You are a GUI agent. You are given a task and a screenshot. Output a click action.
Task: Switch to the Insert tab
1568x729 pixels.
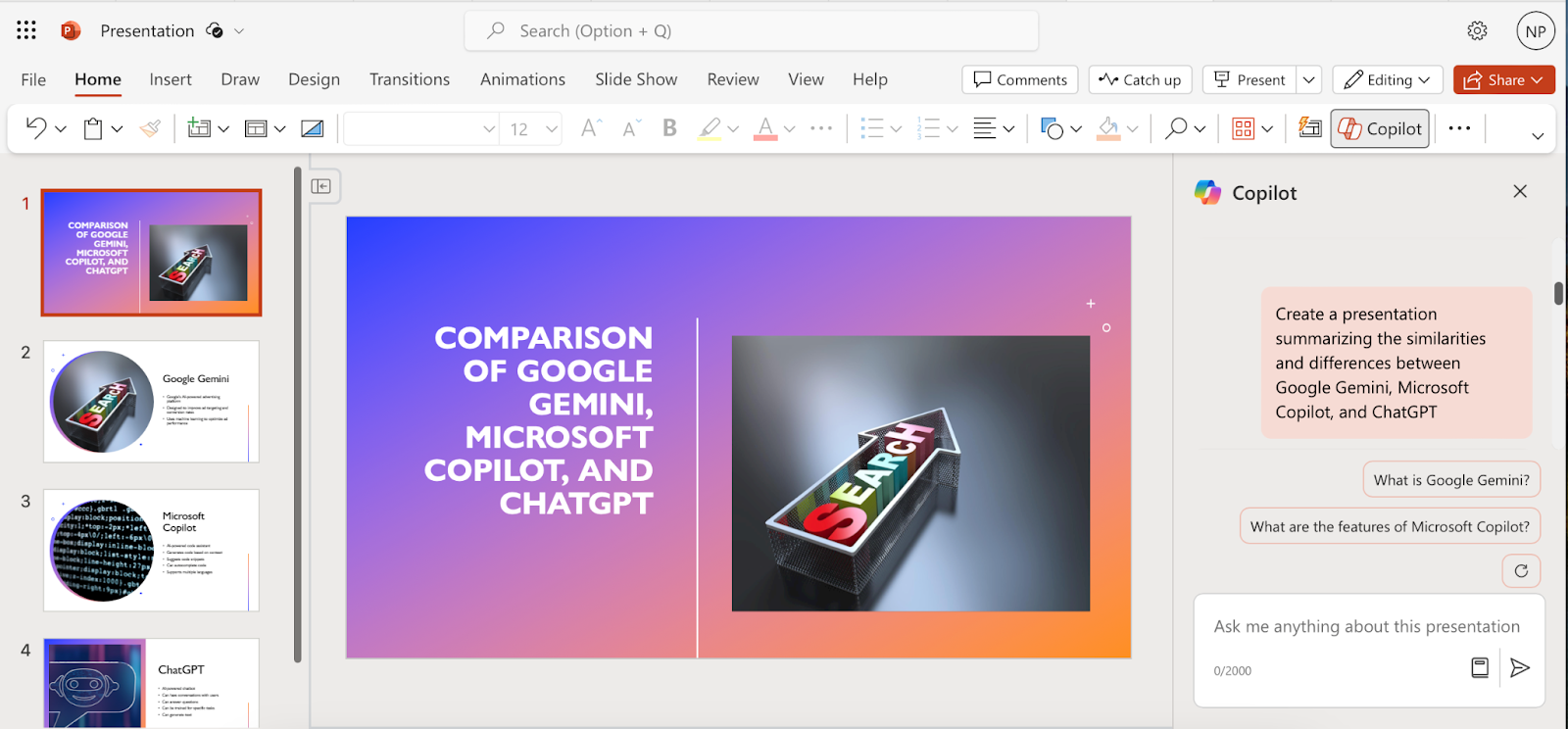(171, 79)
